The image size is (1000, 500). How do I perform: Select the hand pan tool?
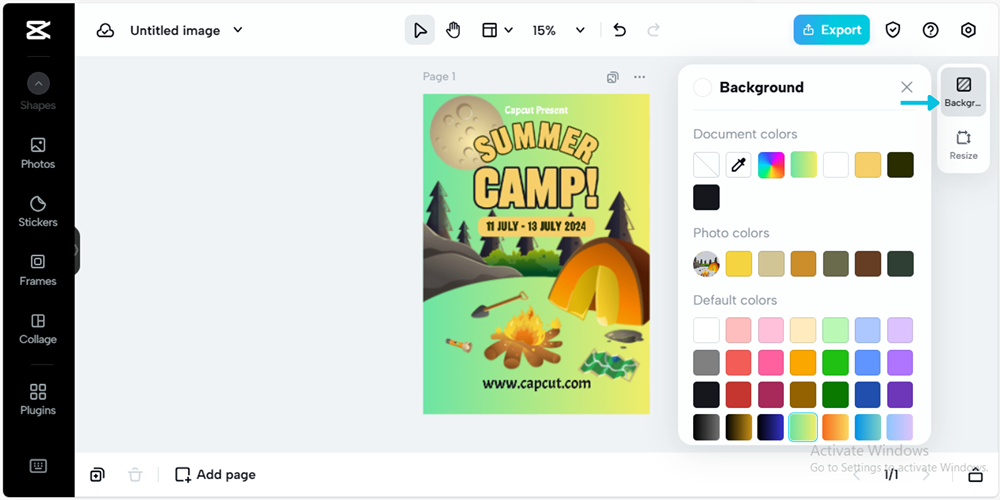[x=453, y=30]
